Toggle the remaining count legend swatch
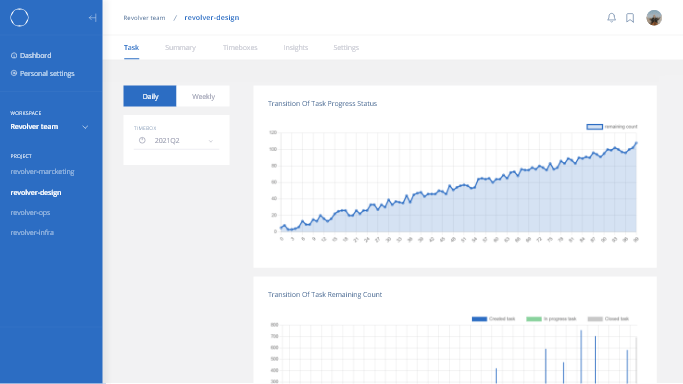683x384 pixels. click(x=595, y=127)
